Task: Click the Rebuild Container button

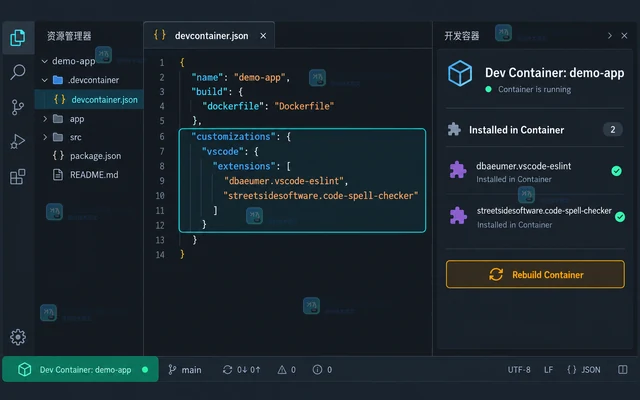Action: 535,274
